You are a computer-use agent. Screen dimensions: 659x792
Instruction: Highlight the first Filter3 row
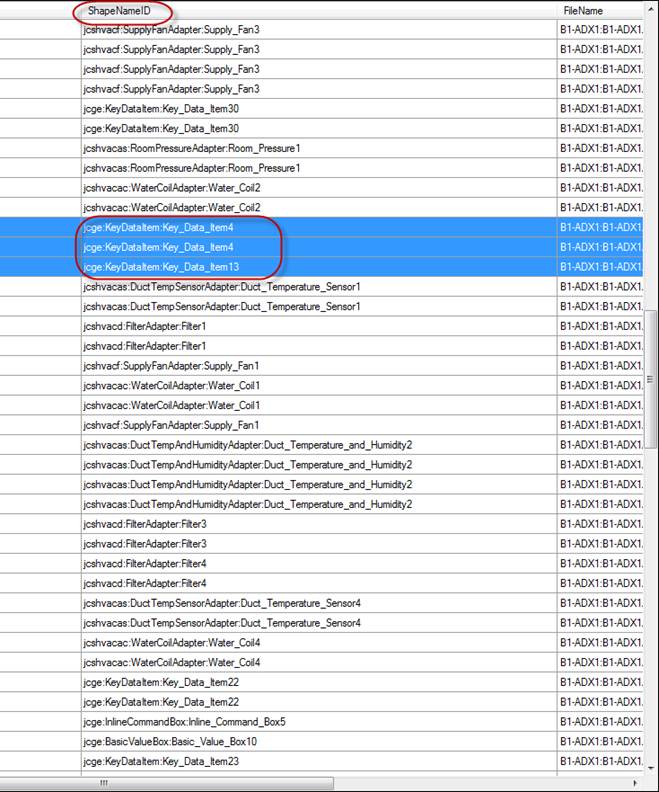[x=145, y=524]
